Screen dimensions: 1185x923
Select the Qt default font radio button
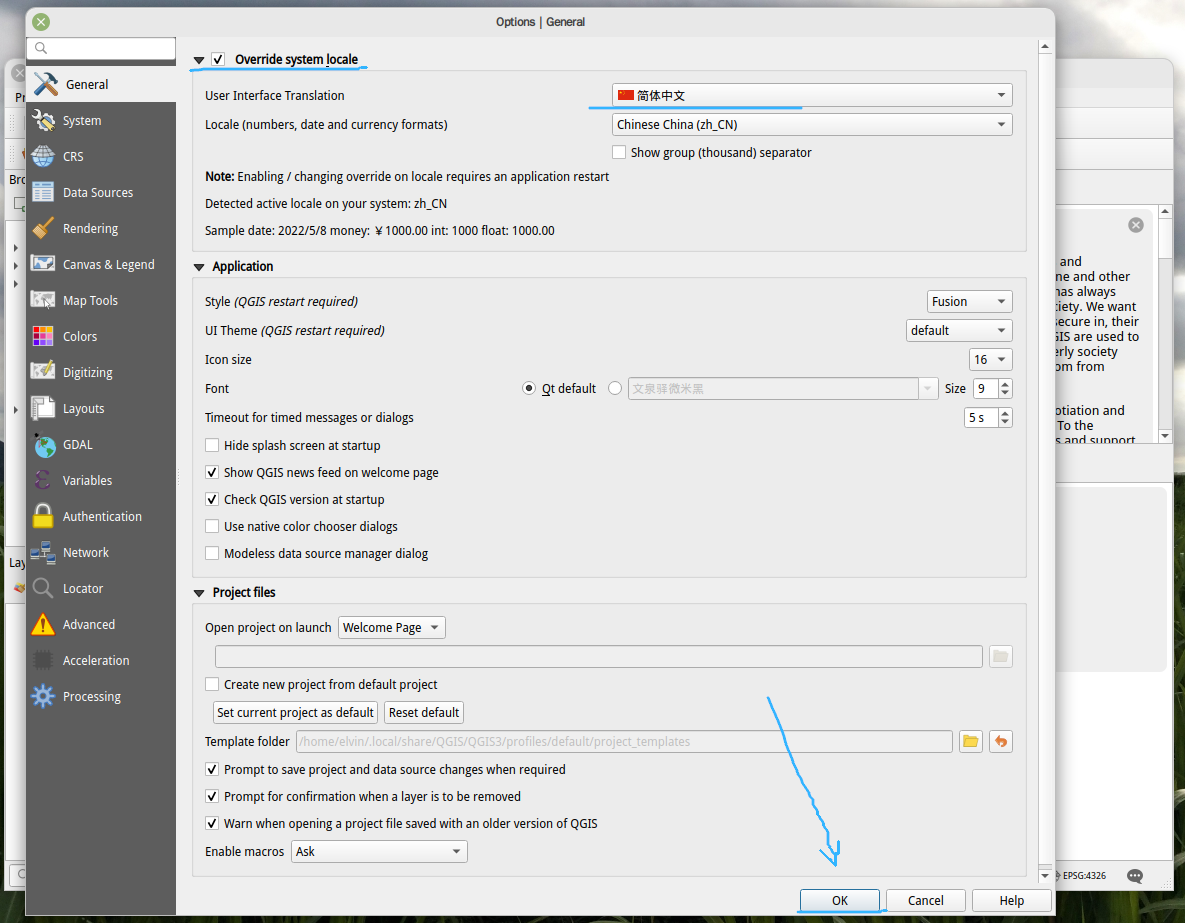pyautogui.click(x=529, y=389)
